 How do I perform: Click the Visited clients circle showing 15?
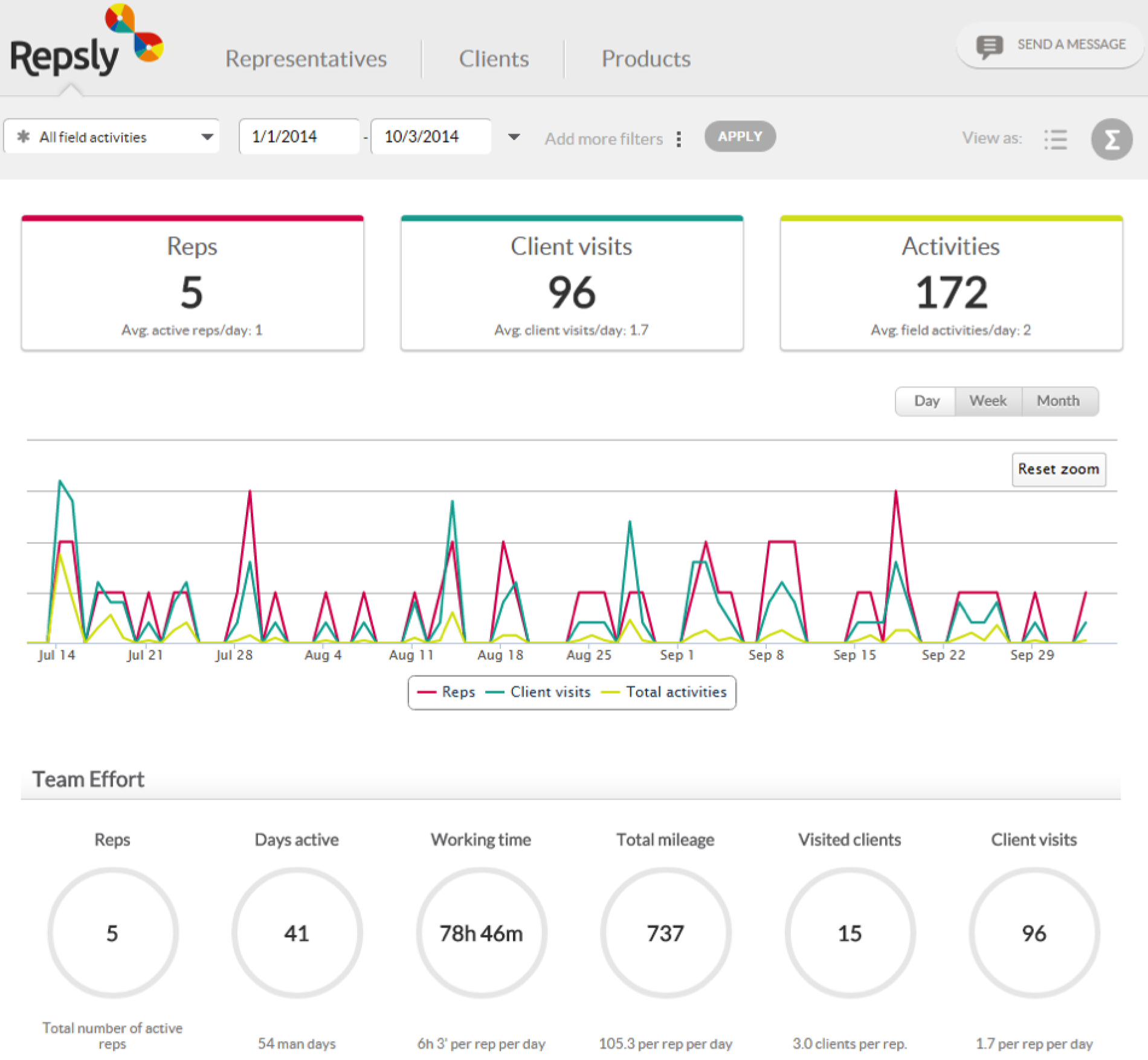(850, 933)
